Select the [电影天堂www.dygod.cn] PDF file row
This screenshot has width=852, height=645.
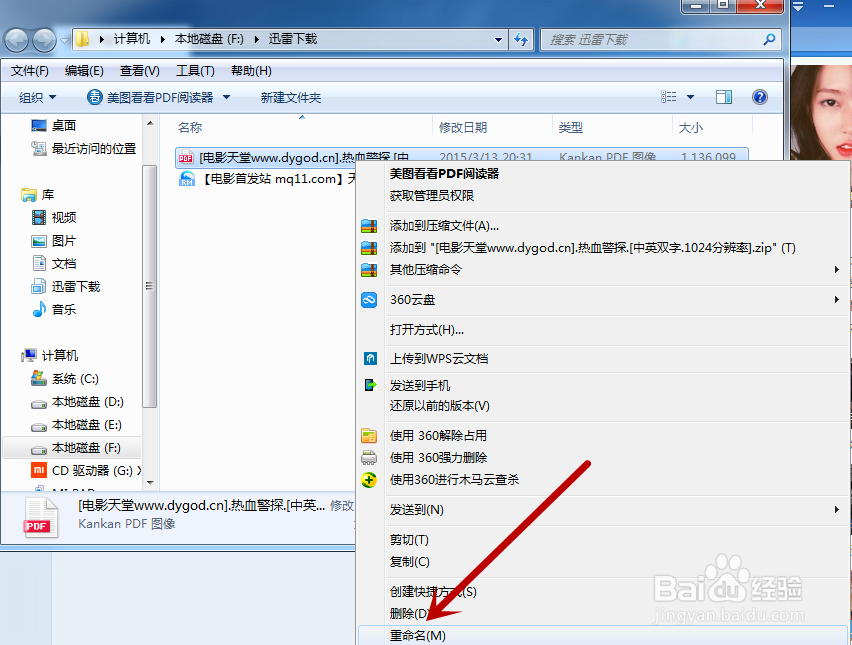pos(461,157)
